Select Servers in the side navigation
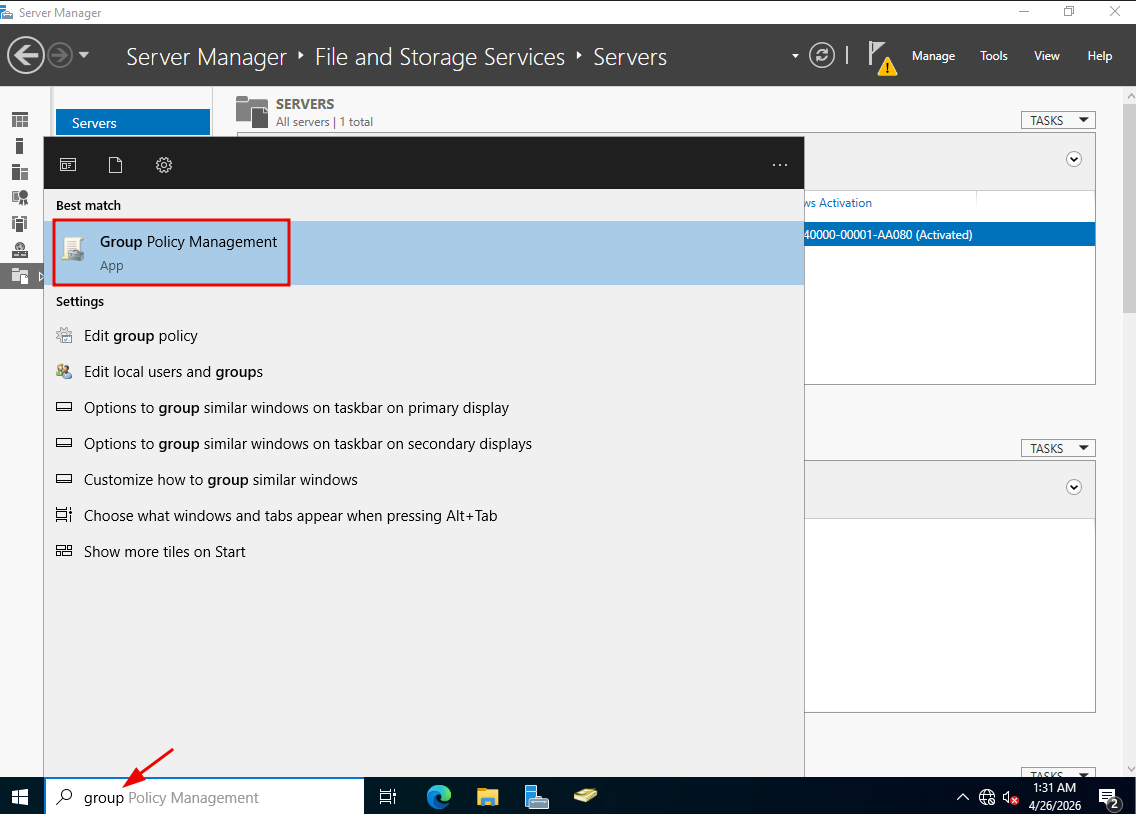 (x=133, y=123)
